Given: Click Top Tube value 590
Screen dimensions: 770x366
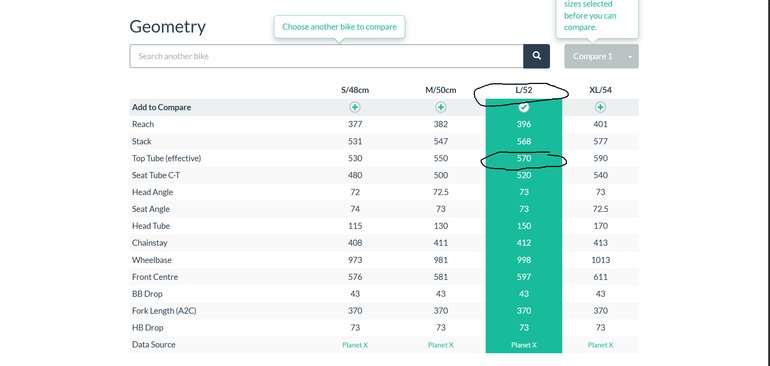Looking at the screenshot, I should tap(600, 159).
